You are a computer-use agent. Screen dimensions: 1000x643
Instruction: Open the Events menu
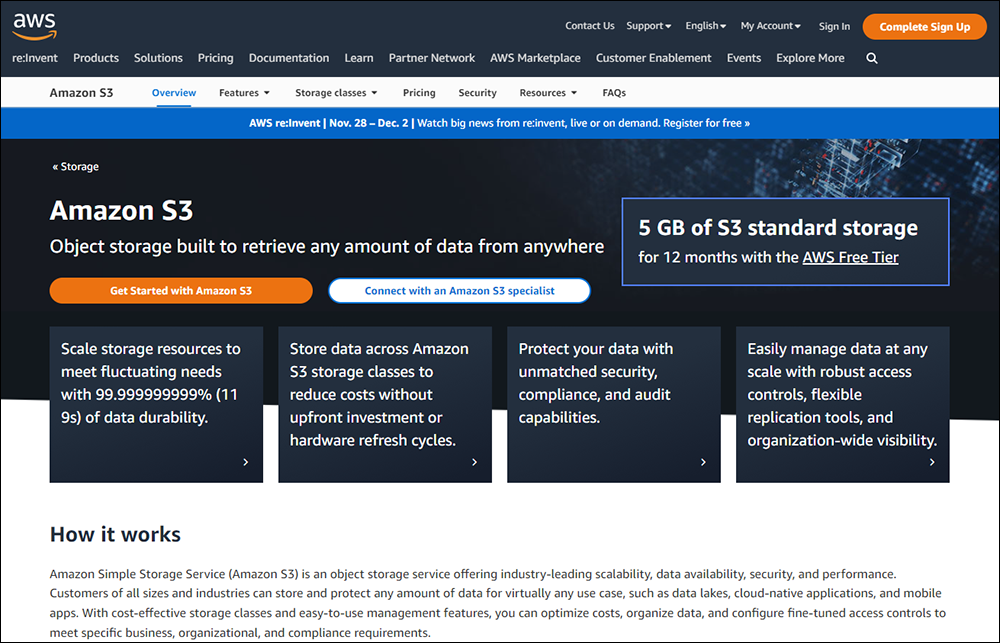click(744, 58)
